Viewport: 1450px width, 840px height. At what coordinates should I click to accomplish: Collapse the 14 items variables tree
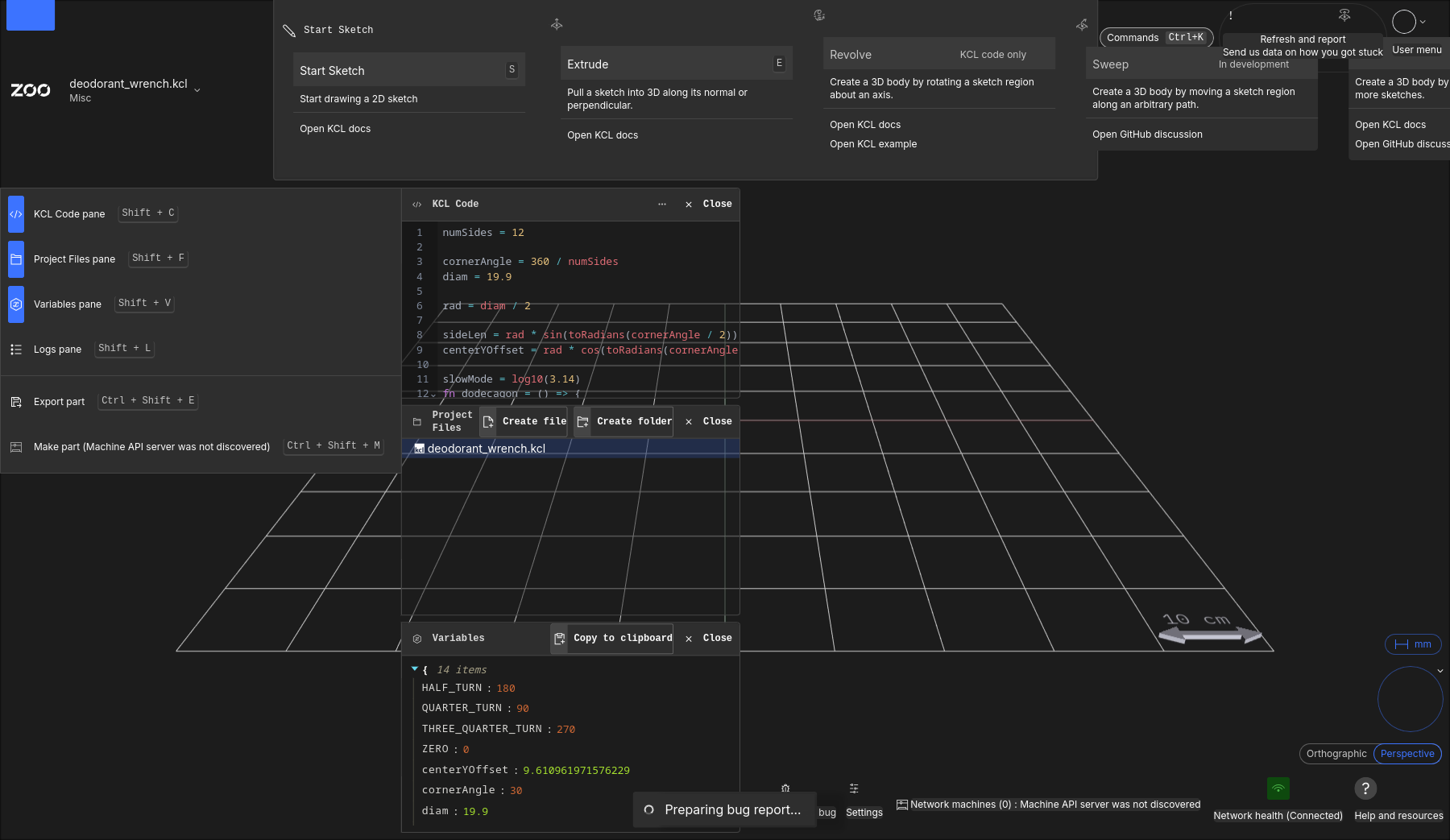pos(415,669)
